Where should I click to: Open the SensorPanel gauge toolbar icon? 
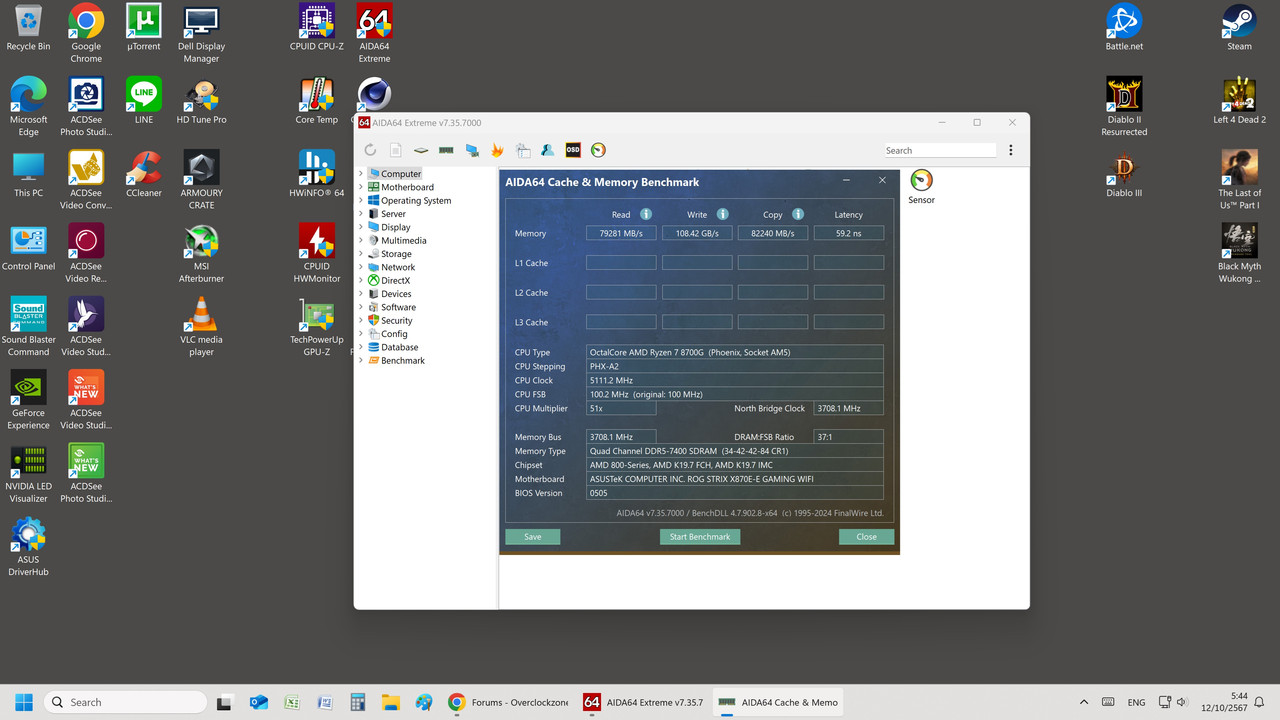598,150
